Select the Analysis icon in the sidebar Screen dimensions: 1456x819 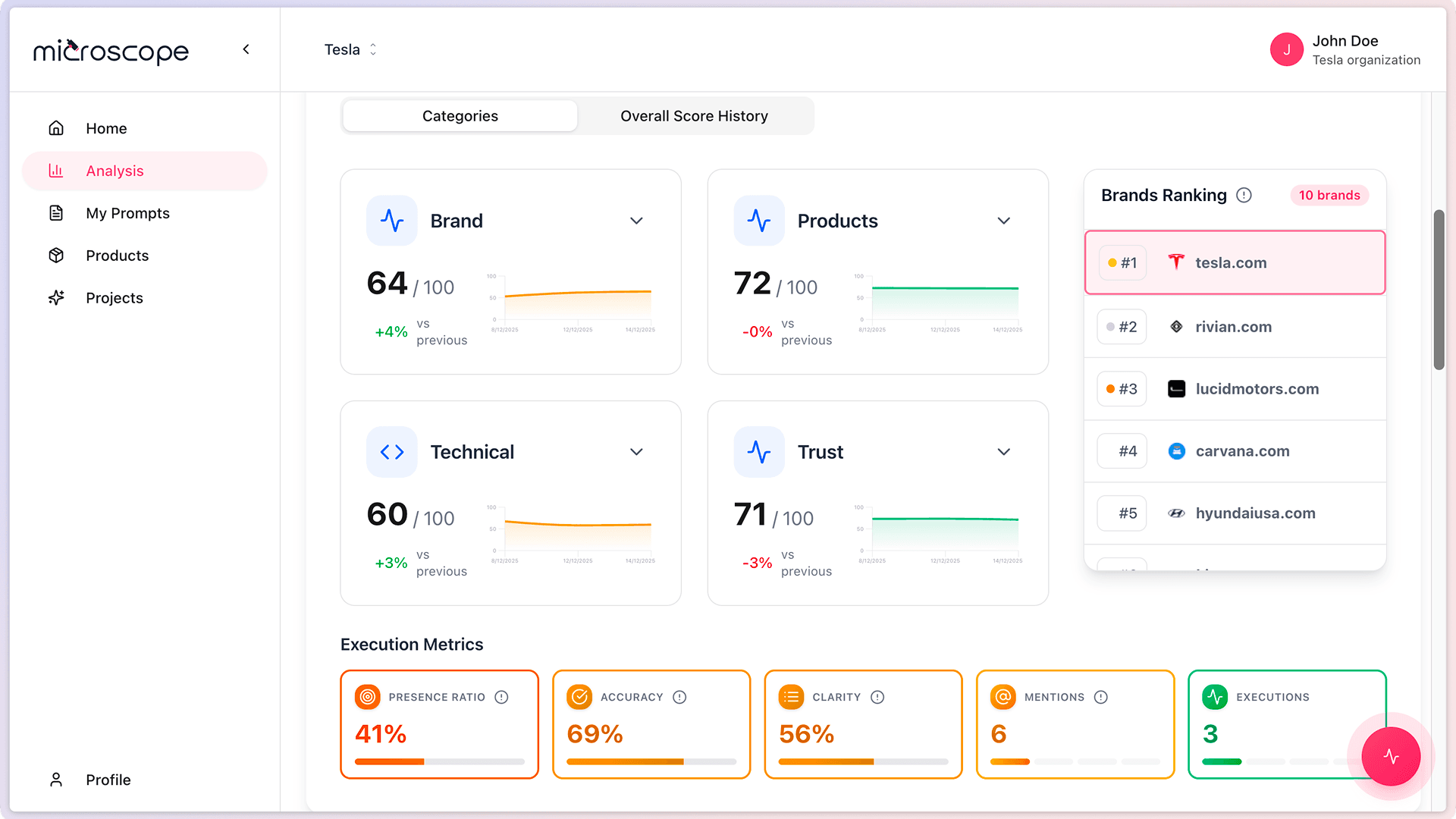(56, 171)
